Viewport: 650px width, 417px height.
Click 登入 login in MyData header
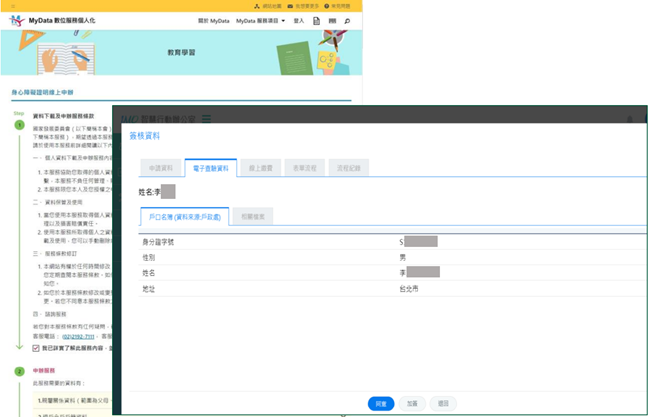tap(298, 21)
